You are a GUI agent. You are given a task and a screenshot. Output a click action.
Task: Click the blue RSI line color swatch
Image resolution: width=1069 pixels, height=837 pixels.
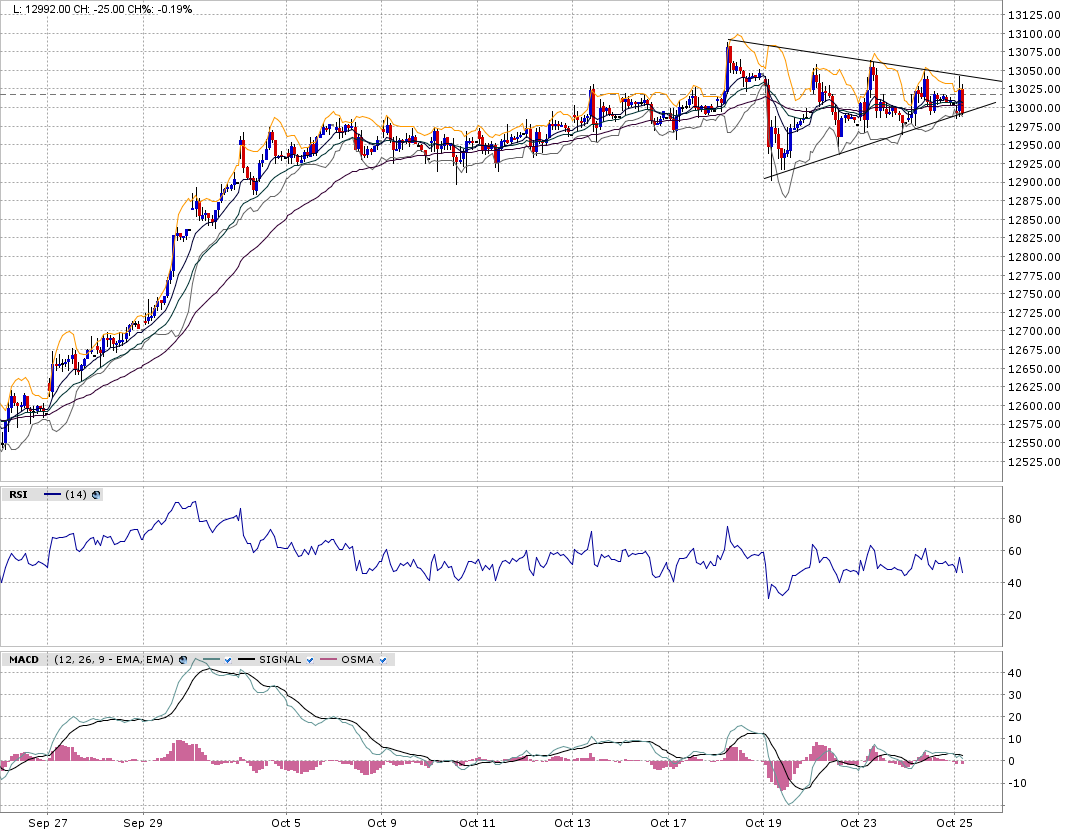click(52, 495)
